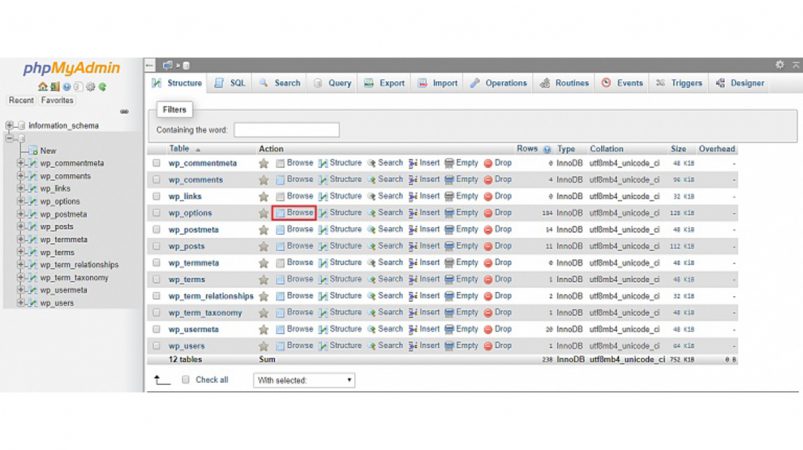
Task: Browse the wp_options table
Action: 294,212
